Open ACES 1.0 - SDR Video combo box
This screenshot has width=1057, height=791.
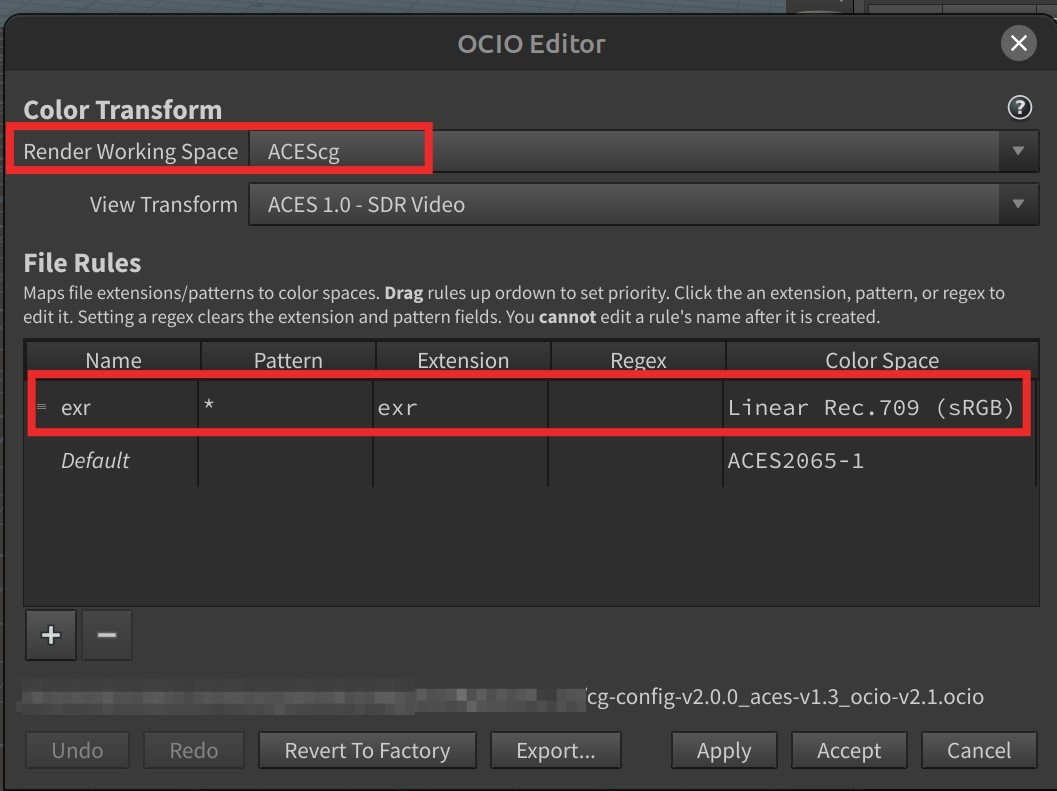644,204
